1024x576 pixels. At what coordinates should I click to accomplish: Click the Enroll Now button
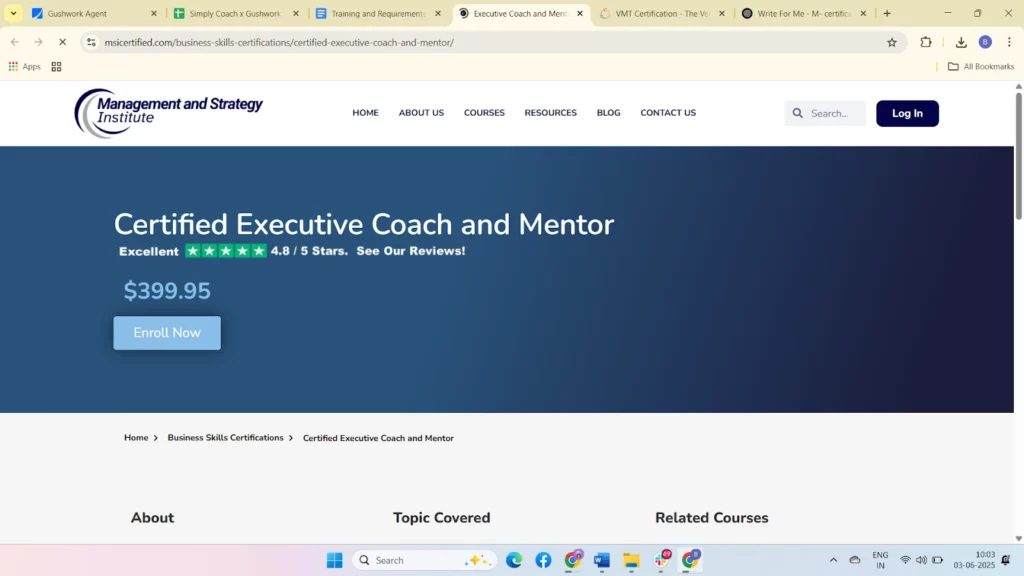[x=167, y=333]
